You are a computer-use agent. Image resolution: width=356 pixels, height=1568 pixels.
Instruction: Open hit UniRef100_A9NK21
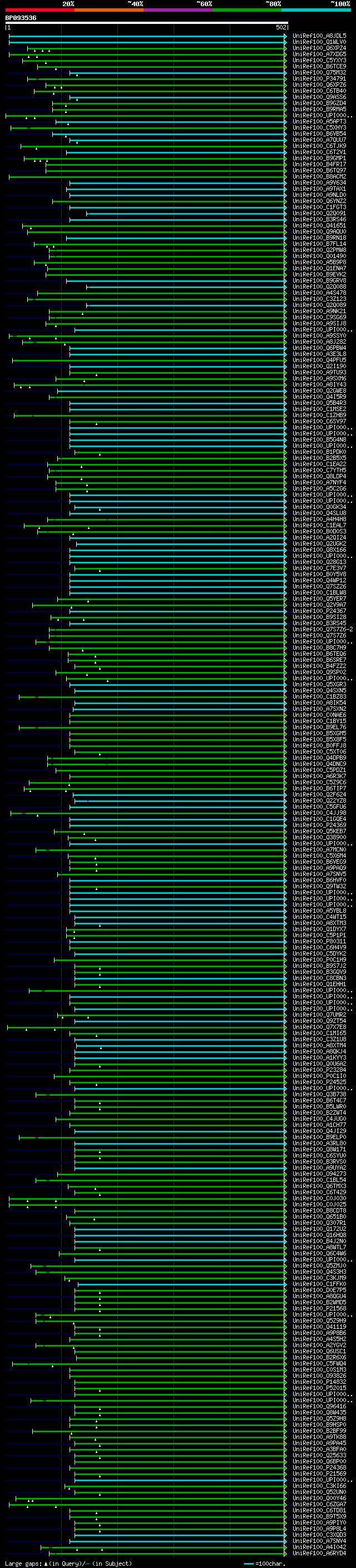coord(319,311)
